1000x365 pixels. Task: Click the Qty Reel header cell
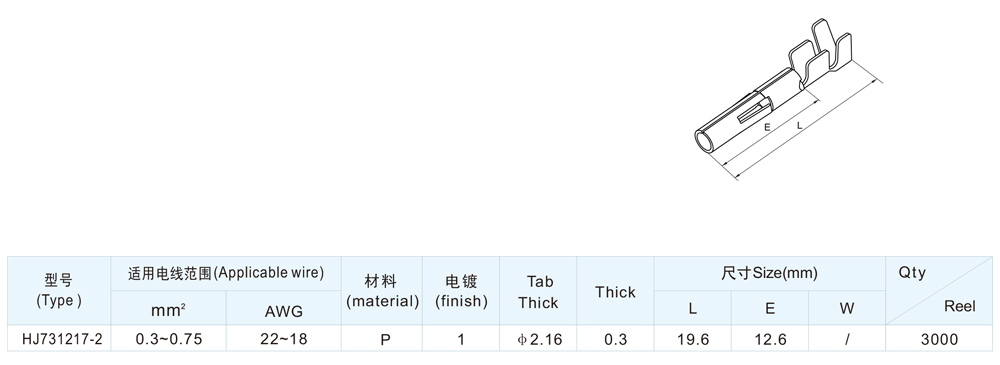tap(939, 290)
